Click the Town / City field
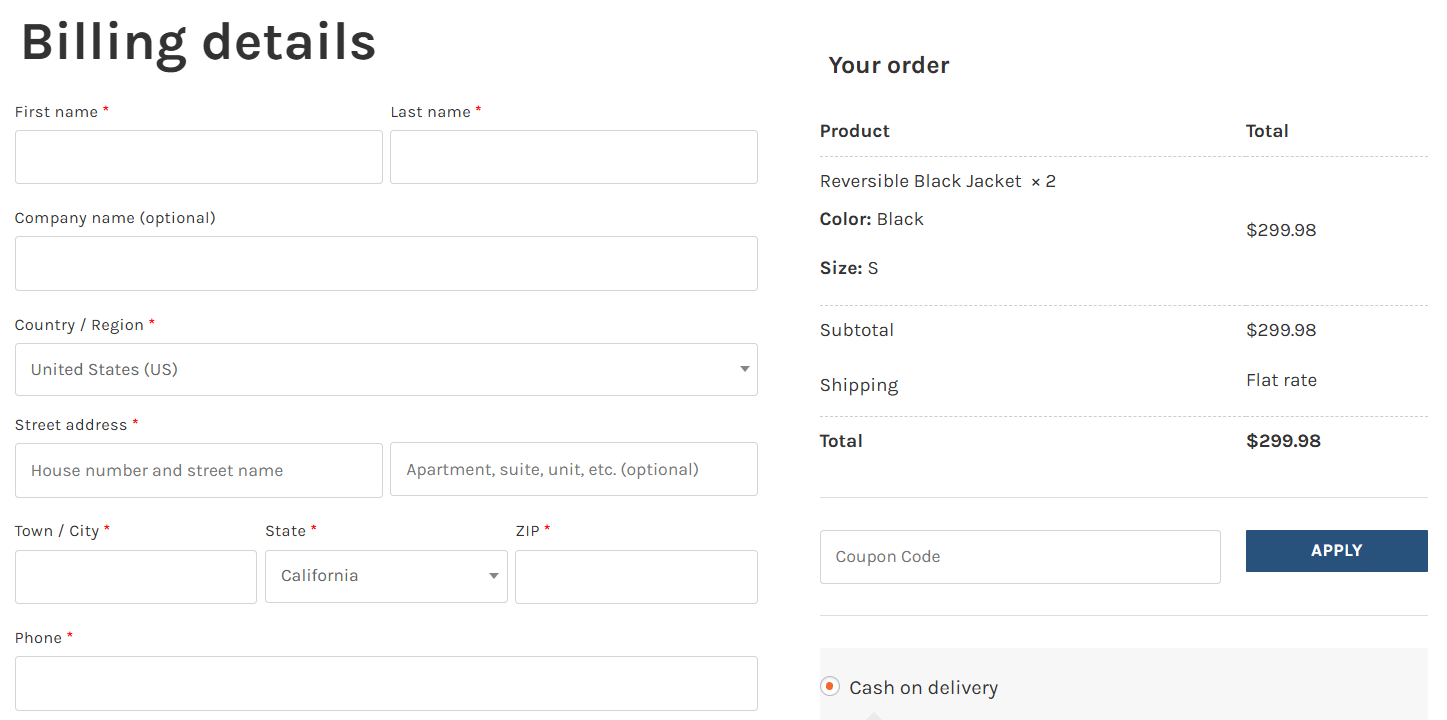 pos(135,576)
